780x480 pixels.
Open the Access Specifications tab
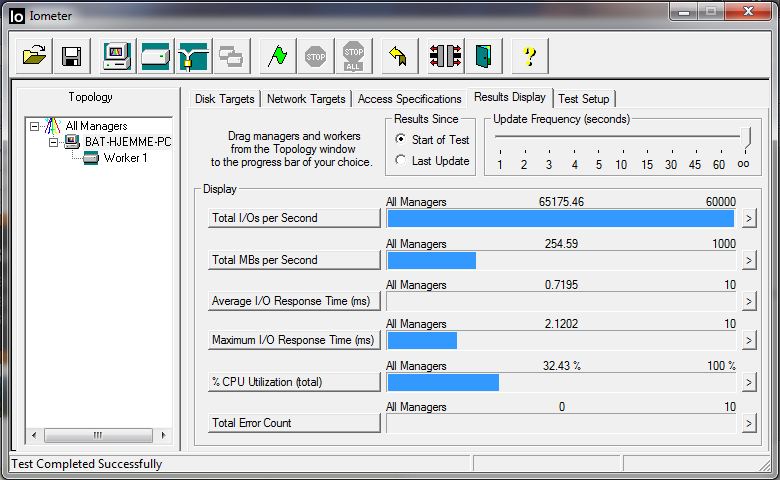pyautogui.click(x=409, y=98)
